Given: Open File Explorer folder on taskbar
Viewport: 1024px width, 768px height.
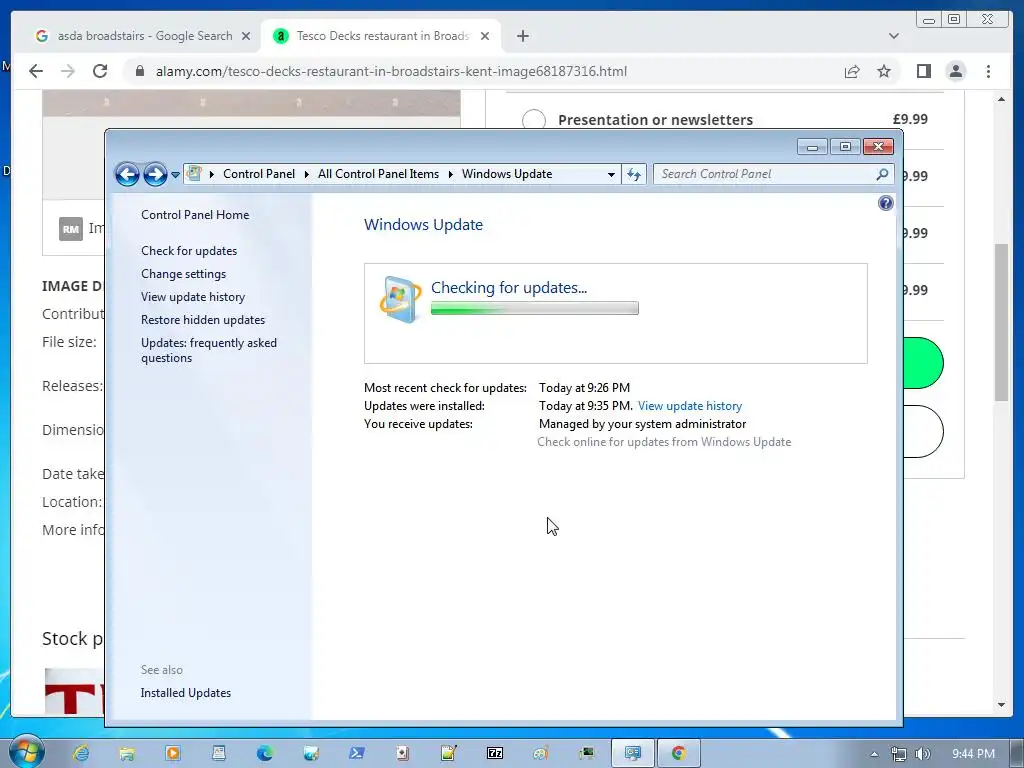Looking at the screenshot, I should [127, 754].
